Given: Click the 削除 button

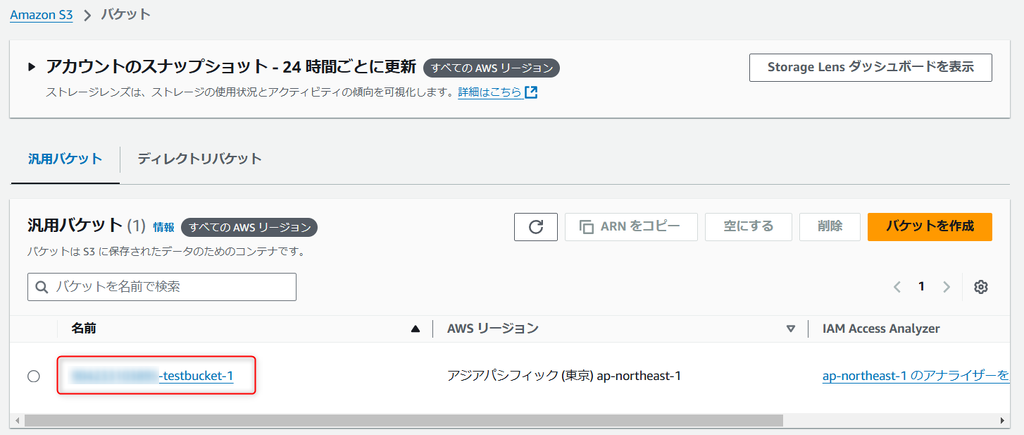Looking at the screenshot, I should click(x=829, y=227).
